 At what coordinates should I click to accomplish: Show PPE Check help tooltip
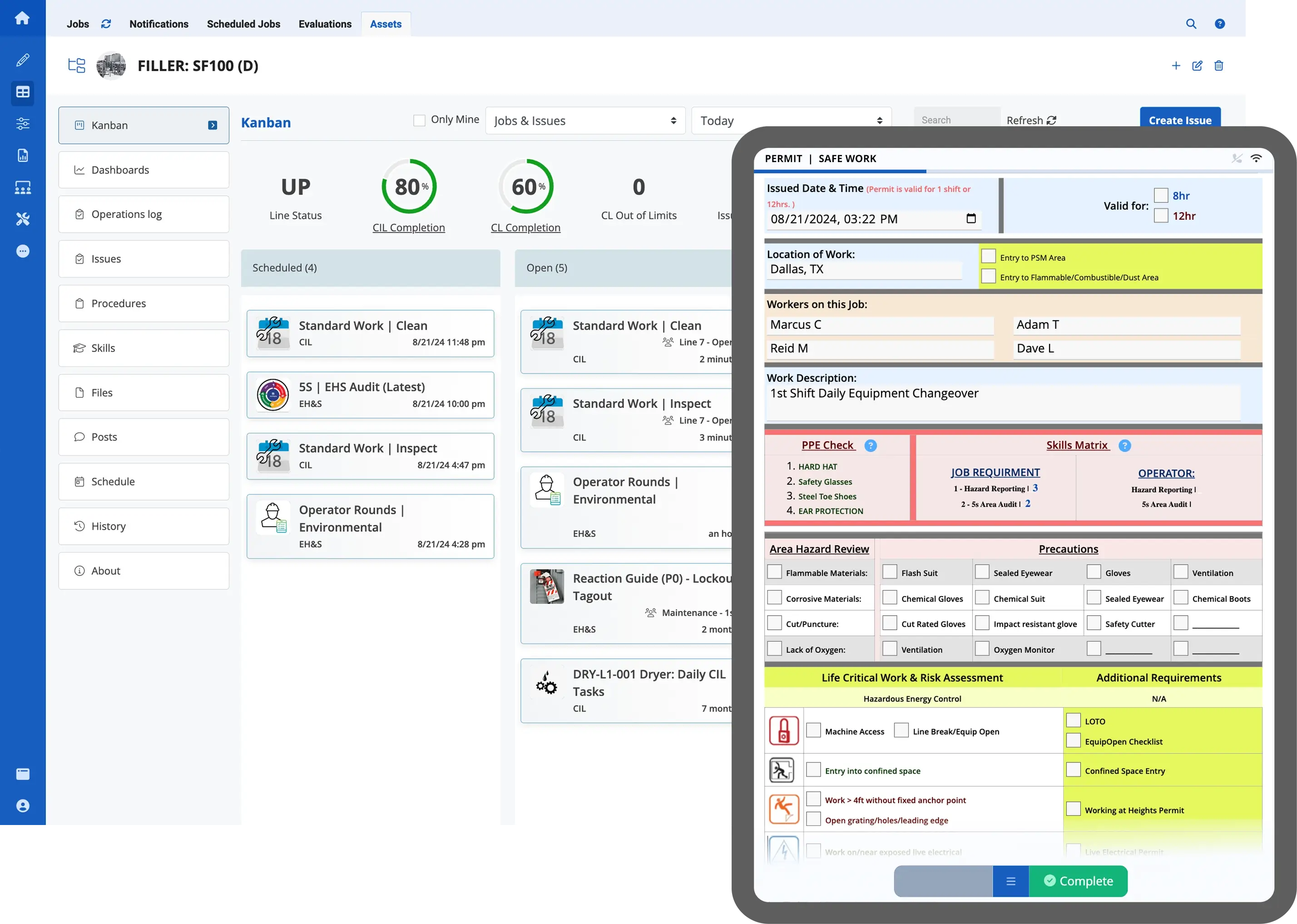[870, 445]
